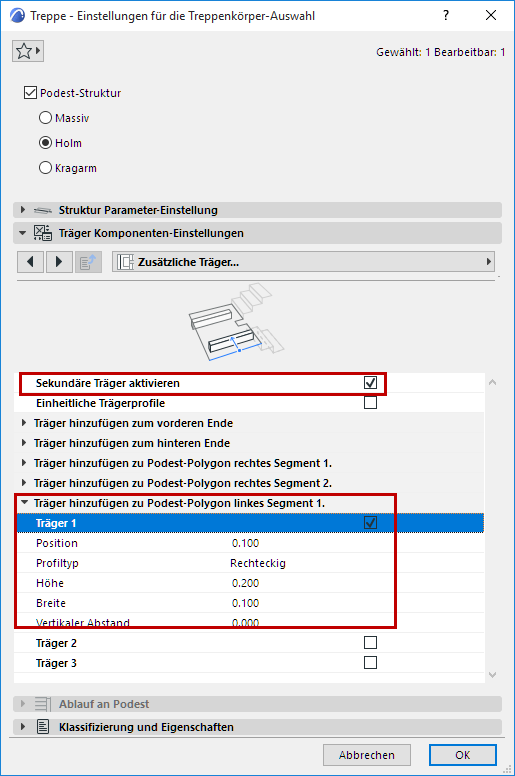Expand Träger hinzufügen zum vorderen Ende
The image size is (515, 776).
pos(24,423)
